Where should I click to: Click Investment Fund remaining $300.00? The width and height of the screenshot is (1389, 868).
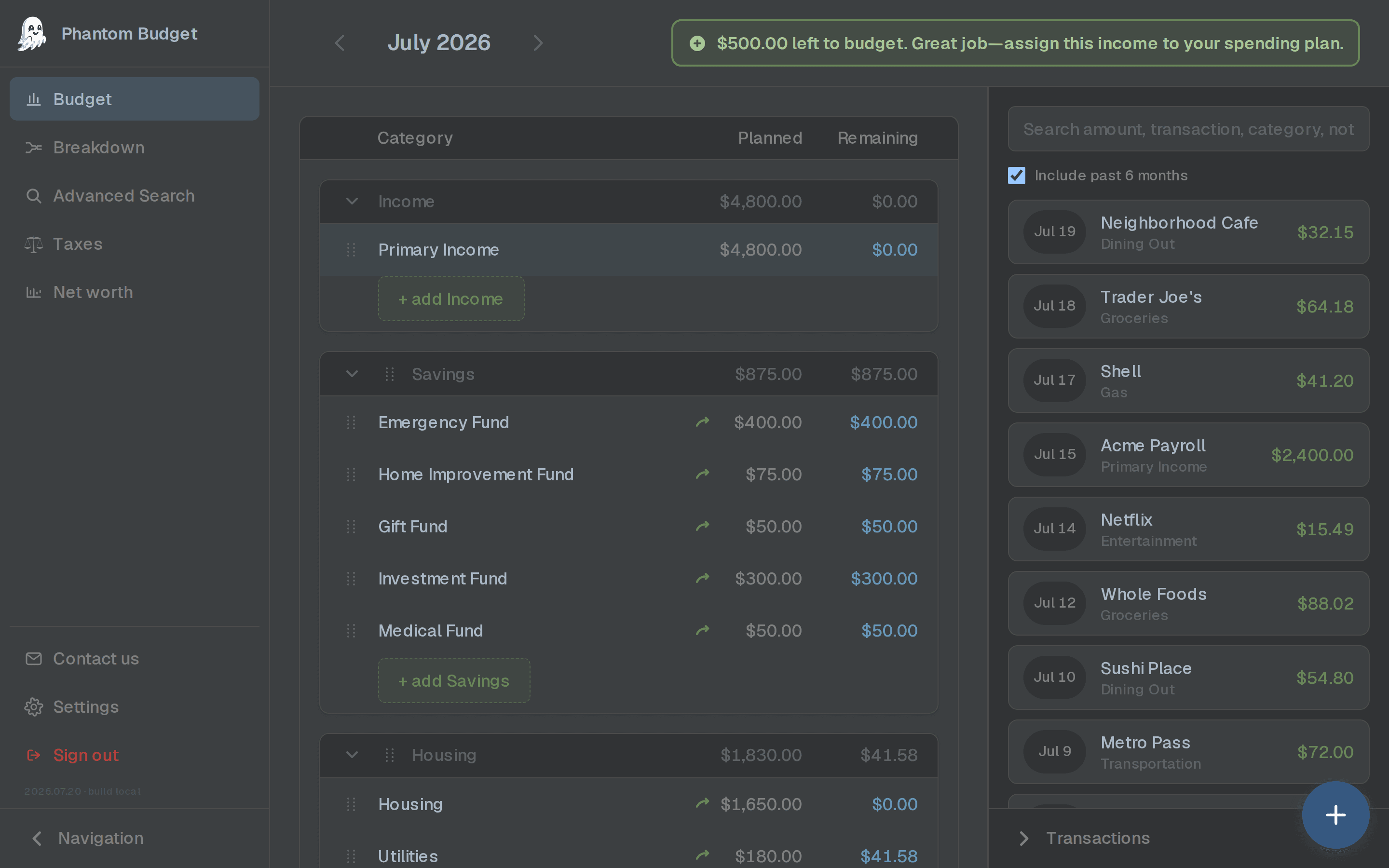point(884,579)
